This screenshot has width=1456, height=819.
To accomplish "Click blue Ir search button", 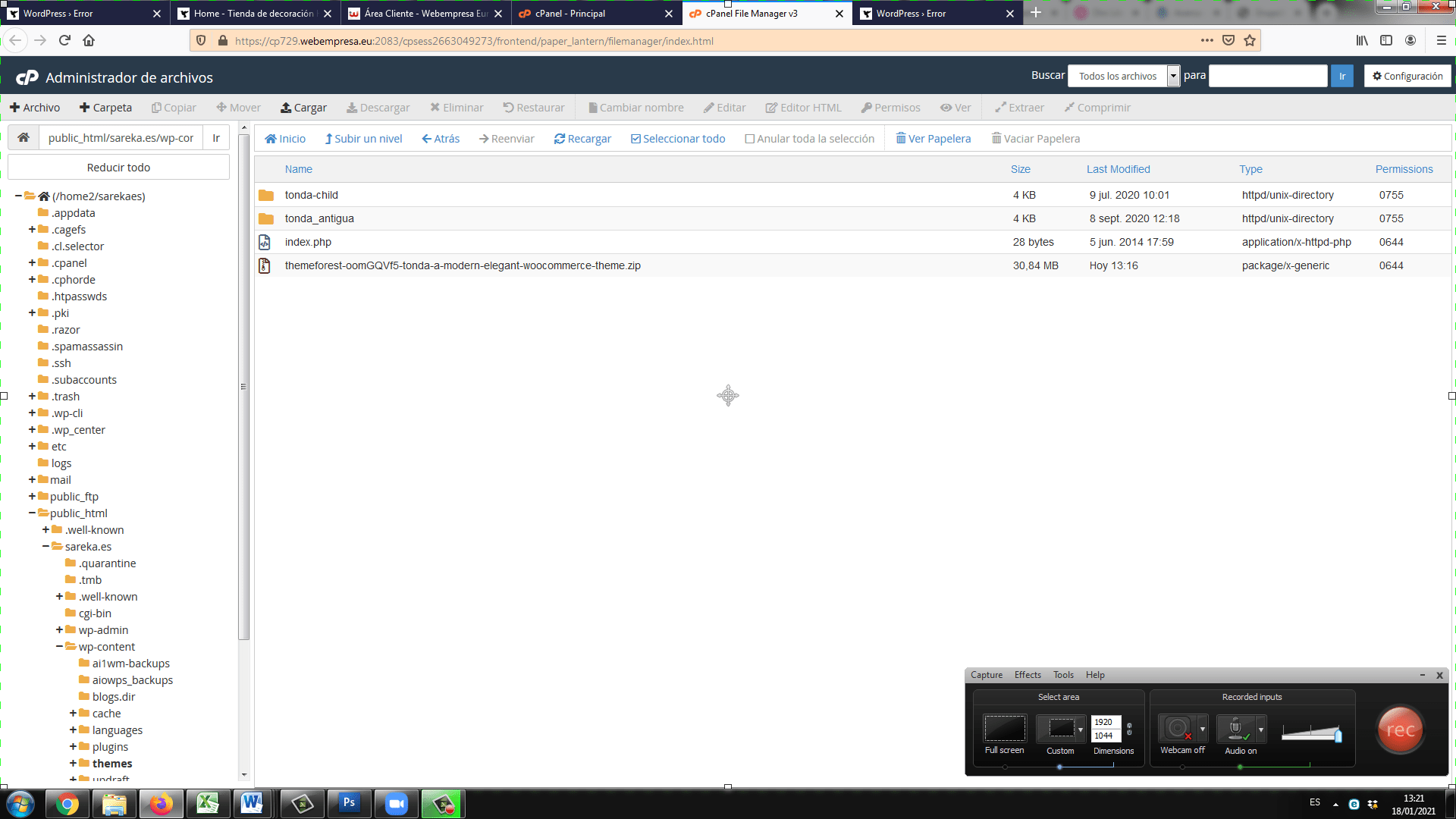I will 1341,76.
